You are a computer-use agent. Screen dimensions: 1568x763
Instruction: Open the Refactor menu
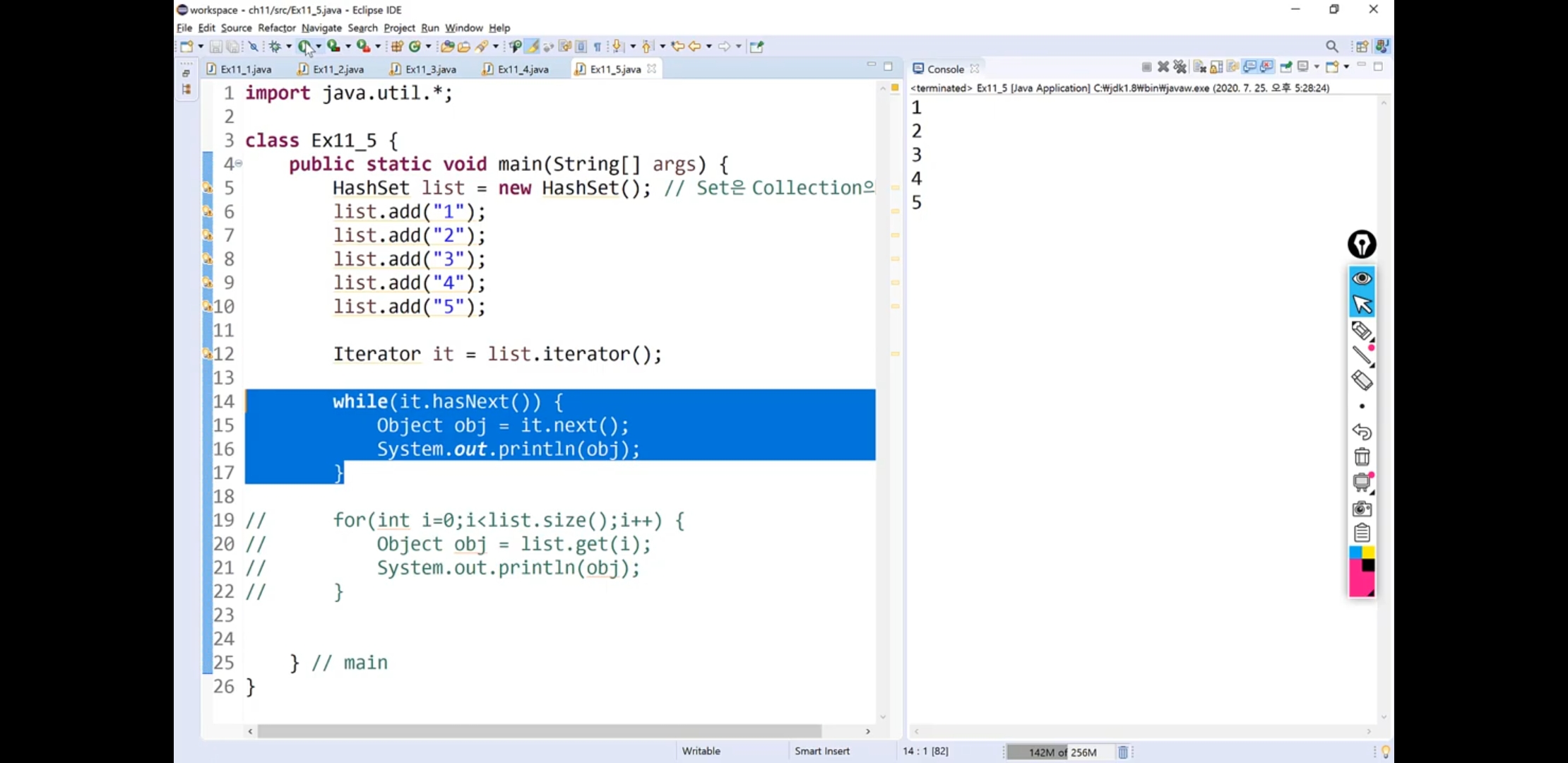click(x=276, y=28)
